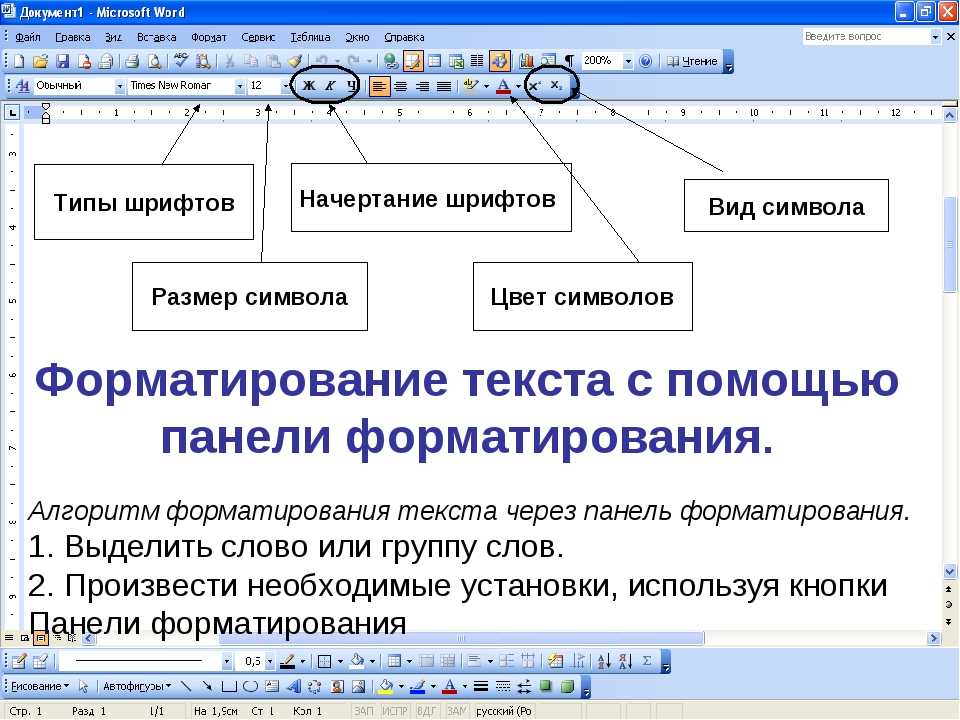The height and width of the screenshot is (720, 960).
Task: Open the style dropdown showing Обычный
Action: (119, 86)
